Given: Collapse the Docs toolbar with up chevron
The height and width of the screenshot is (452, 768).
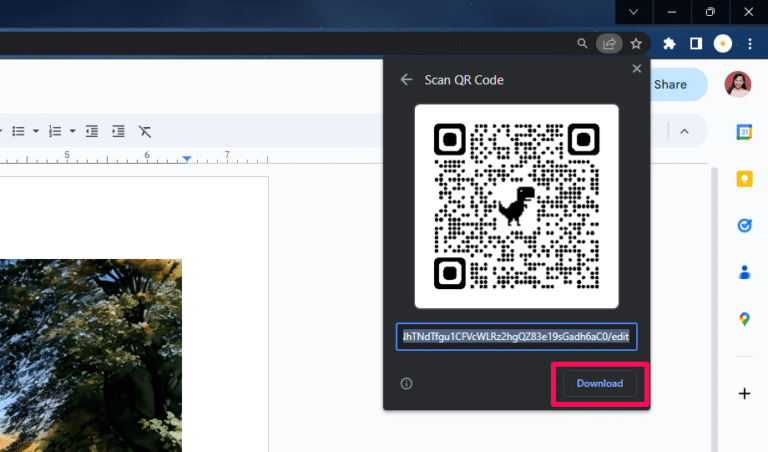Looking at the screenshot, I should pyautogui.click(x=684, y=131).
